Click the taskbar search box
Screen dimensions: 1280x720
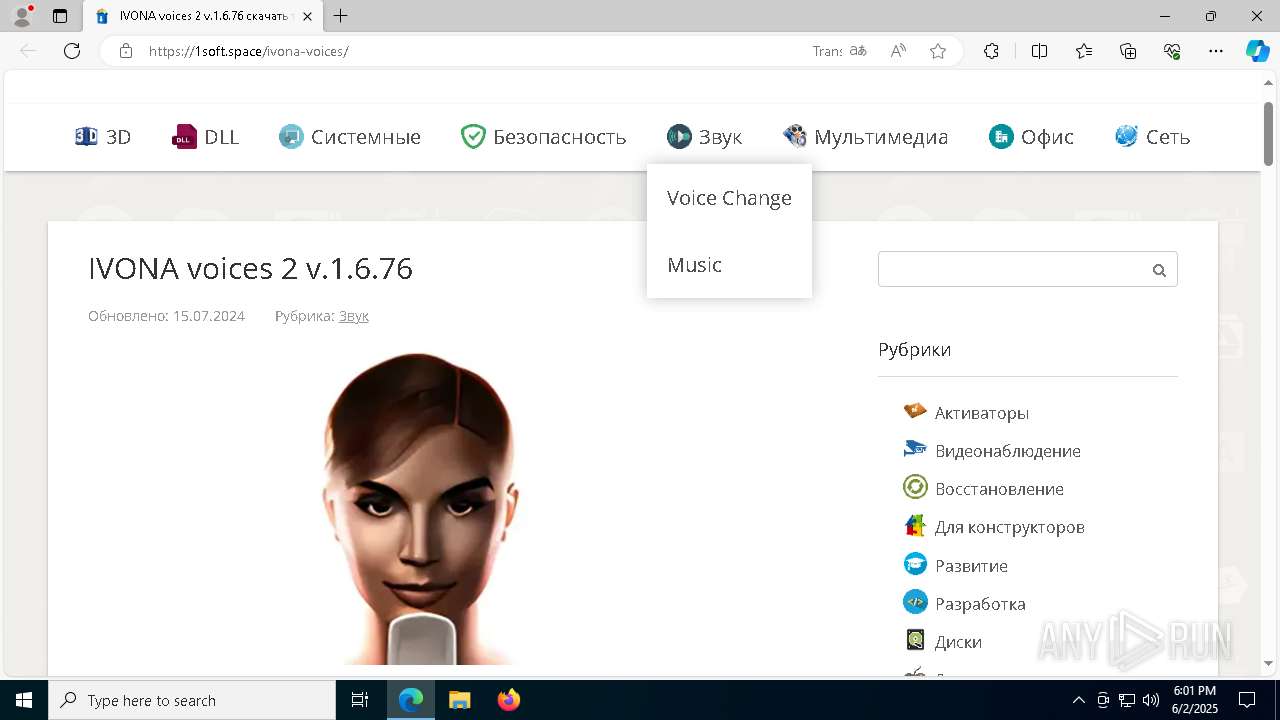click(192, 700)
